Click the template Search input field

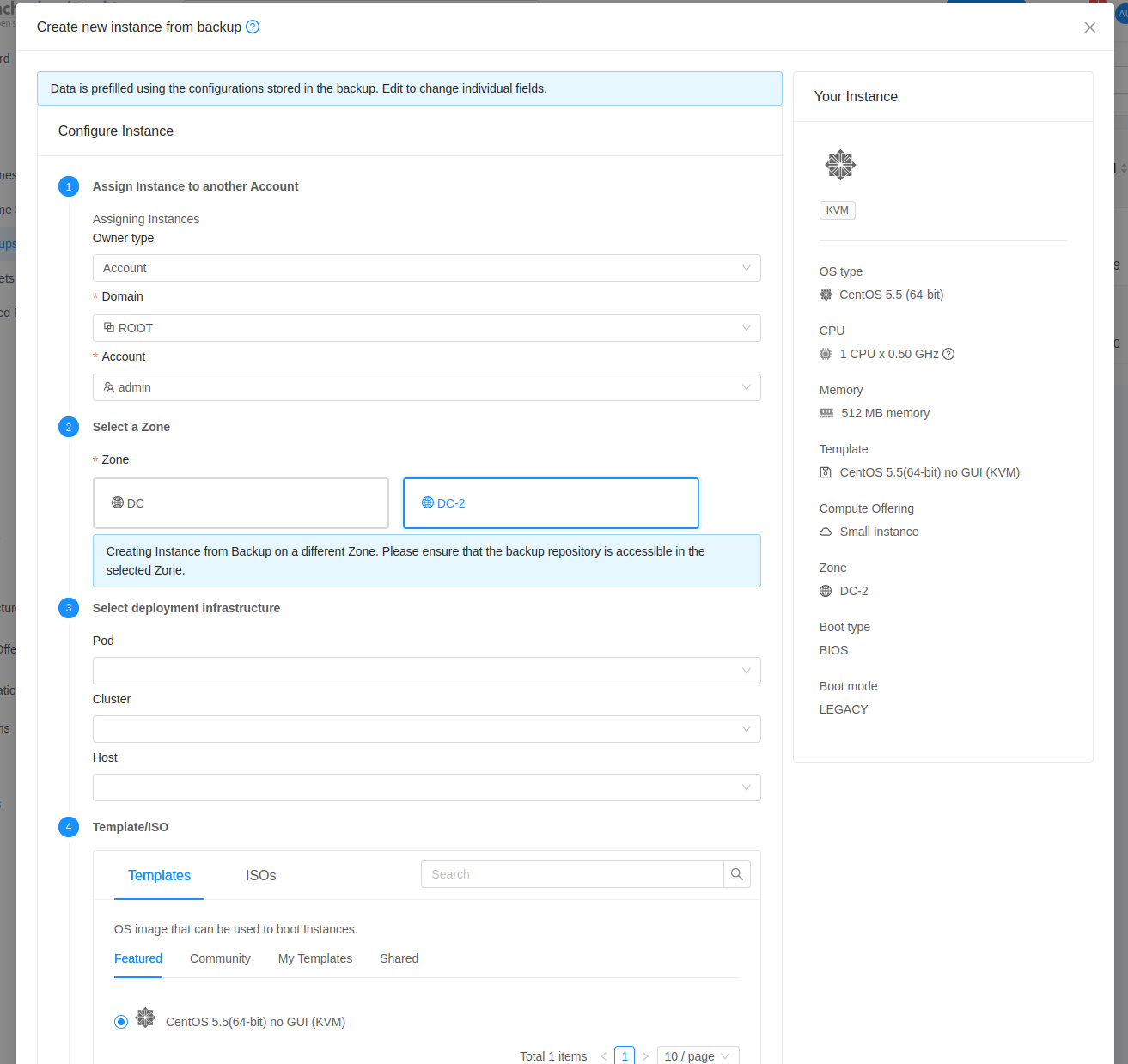click(x=572, y=874)
